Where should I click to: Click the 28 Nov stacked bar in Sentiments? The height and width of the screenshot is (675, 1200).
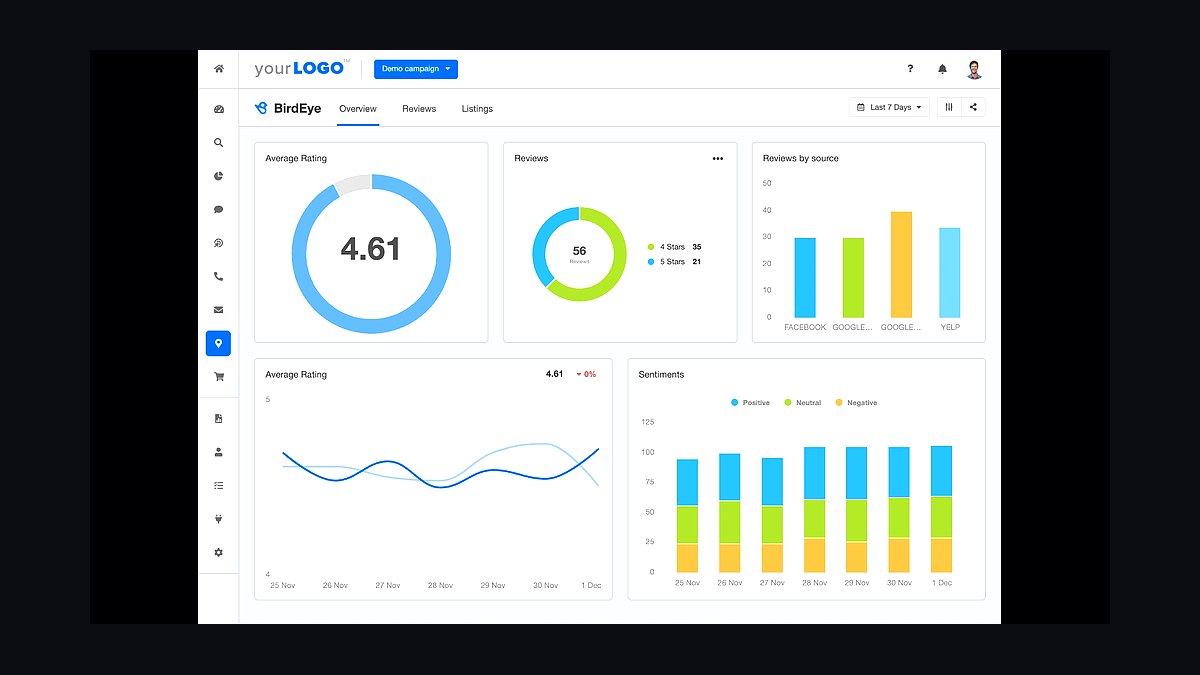pos(814,510)
